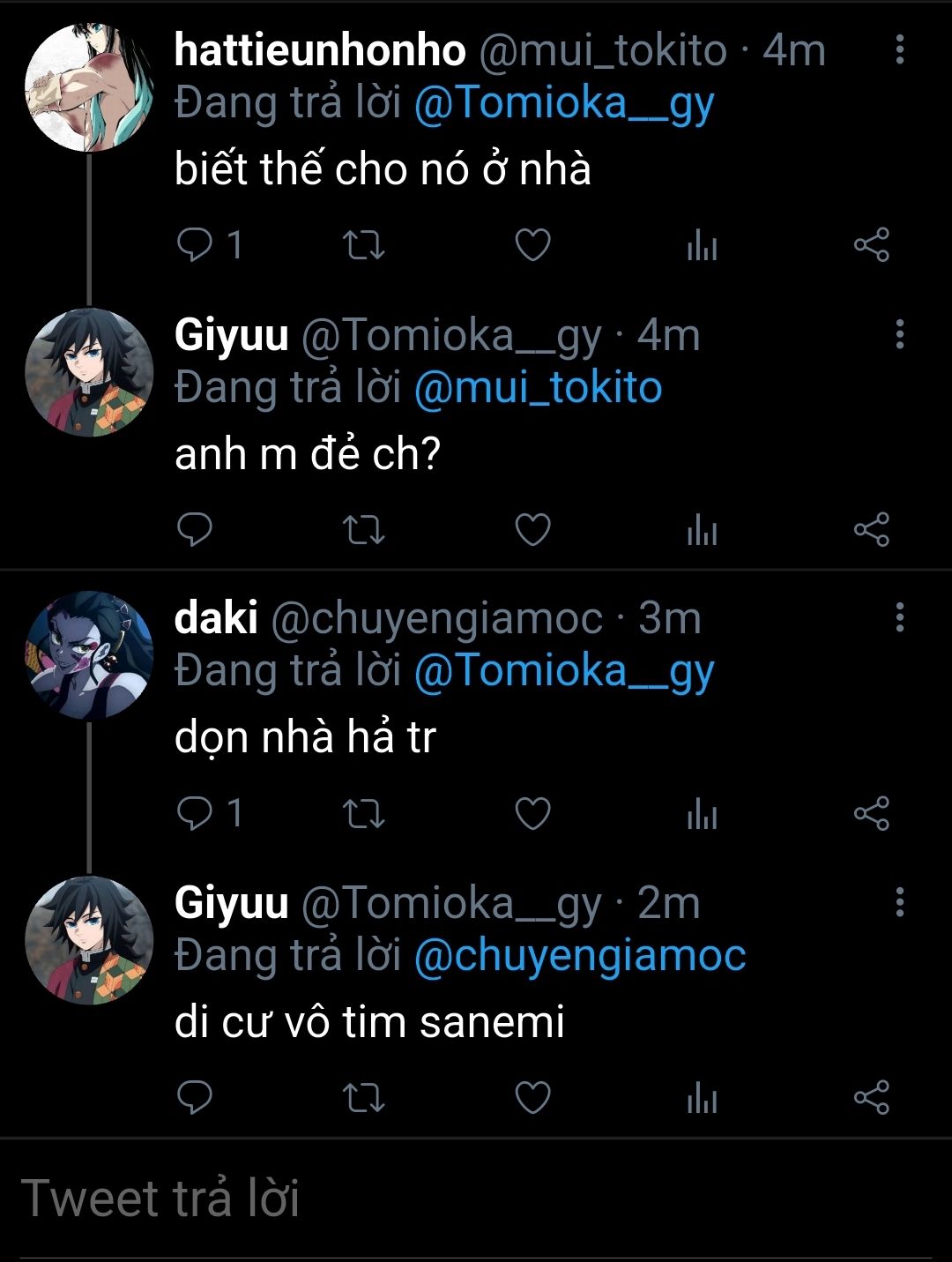
Task: Open daki's profile picture
Action: (89, 655)
